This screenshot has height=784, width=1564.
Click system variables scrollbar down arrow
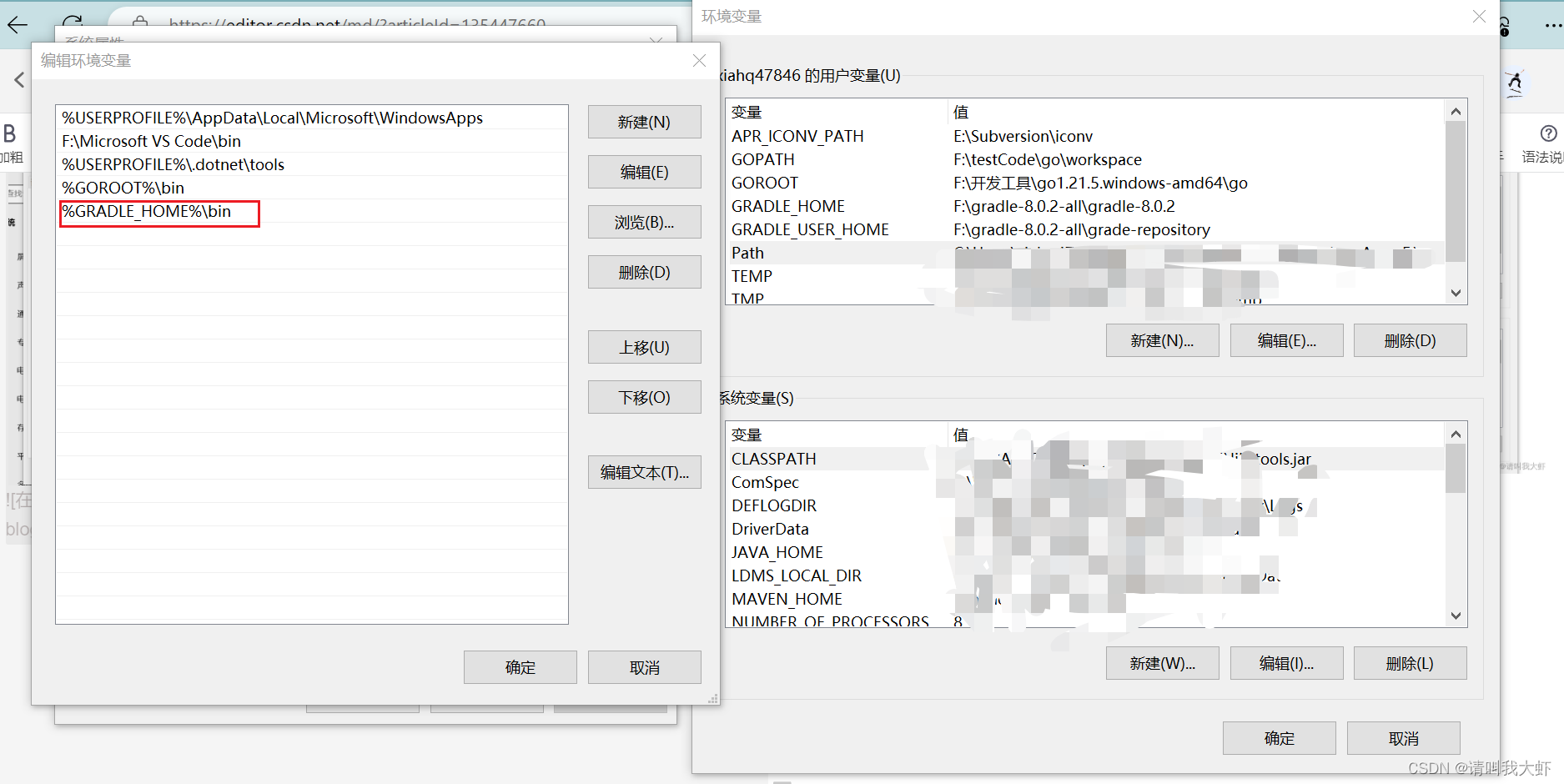pyautogui.click(x=1456, y=616)
